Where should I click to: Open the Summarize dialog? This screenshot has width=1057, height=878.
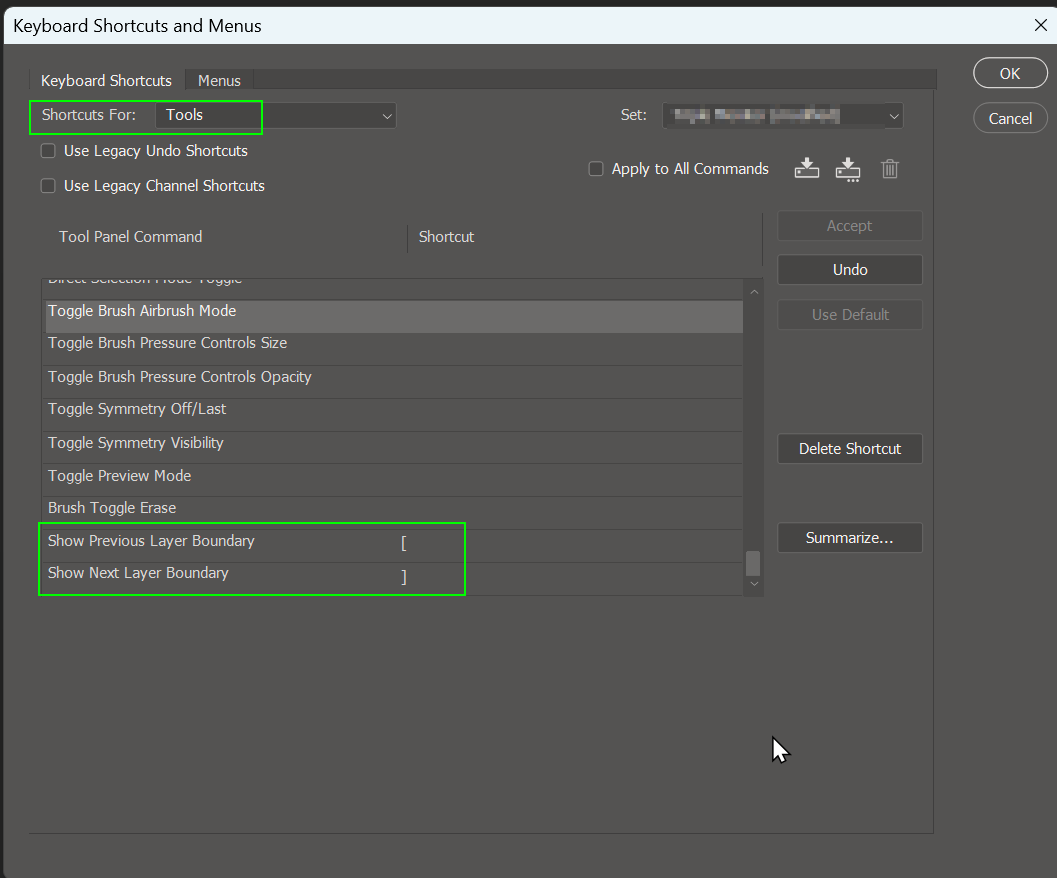(x=849, y=538)
